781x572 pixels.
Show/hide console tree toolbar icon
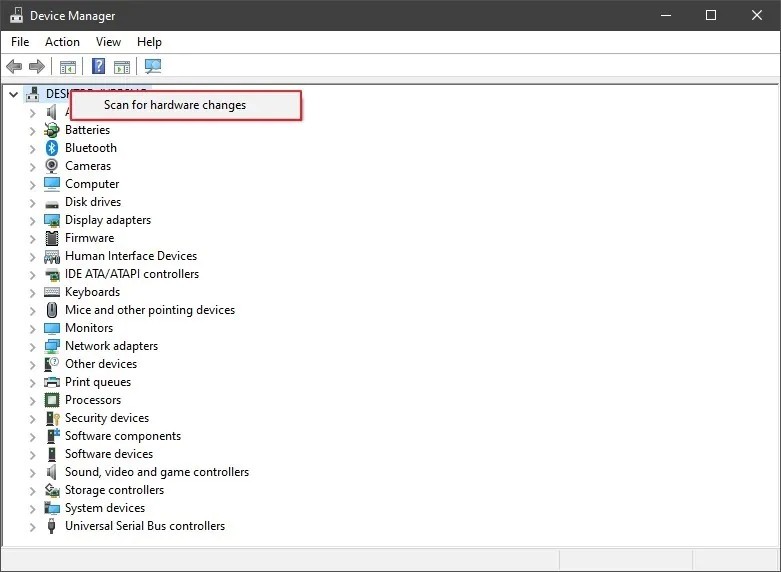(x=68, y=67)
